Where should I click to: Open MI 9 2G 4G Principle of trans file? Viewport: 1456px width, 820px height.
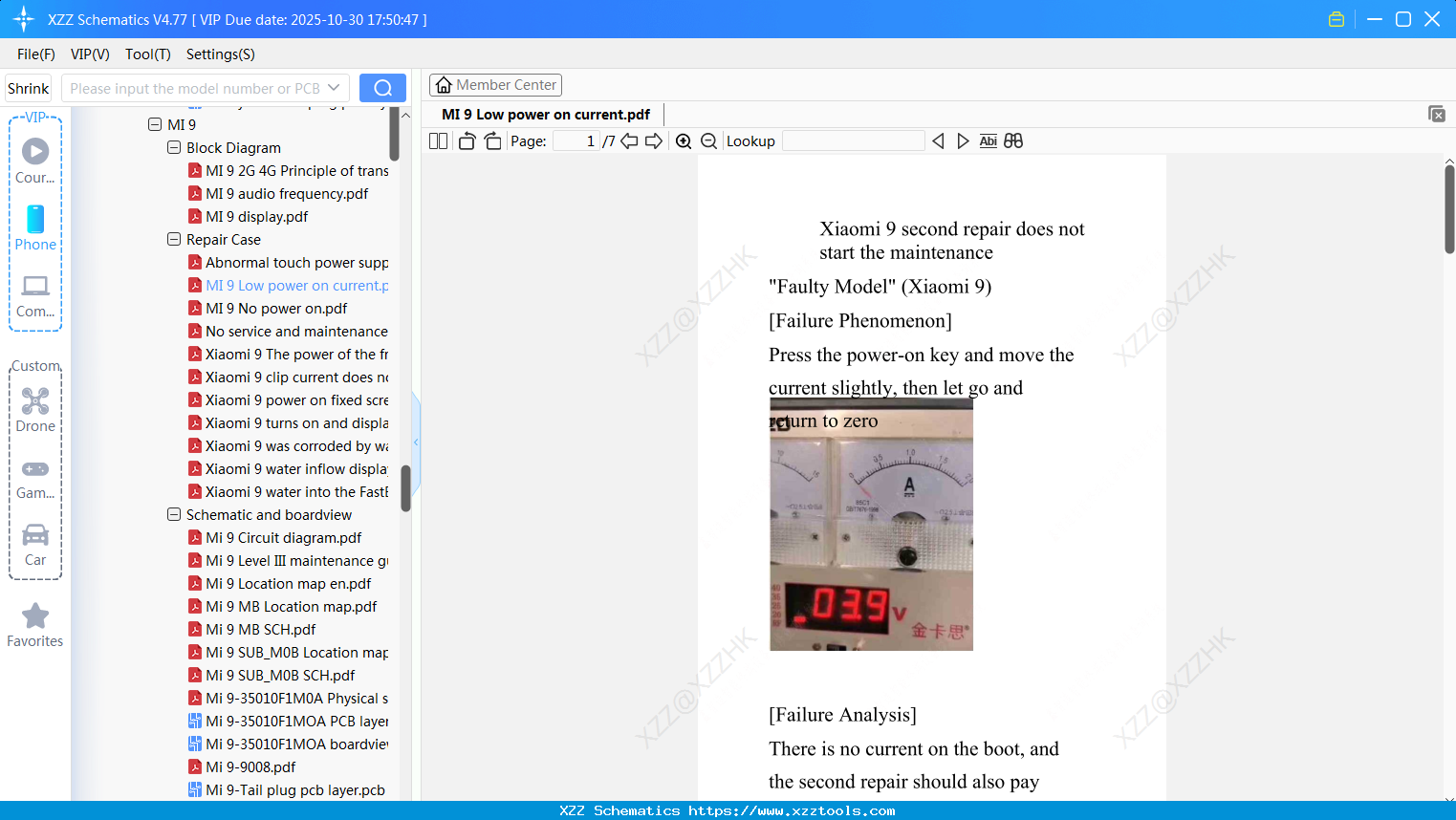click(289, 170)
